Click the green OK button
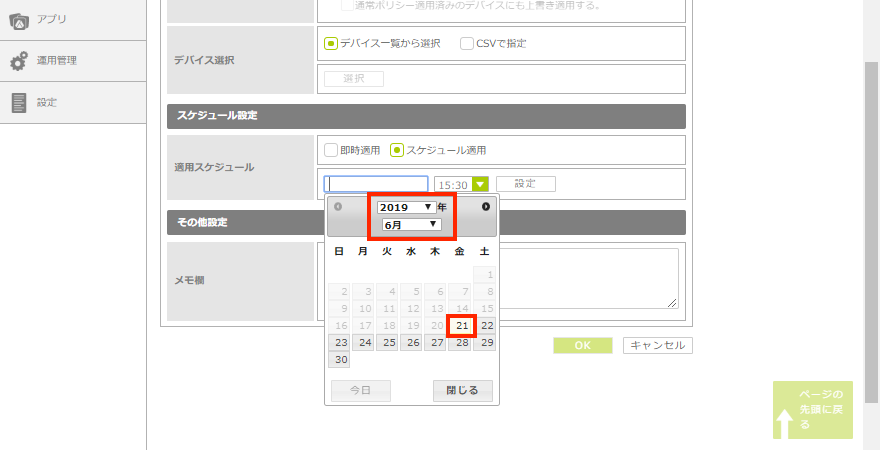The height and width of the screenshot is (450, 880). (x=582, y=345)
